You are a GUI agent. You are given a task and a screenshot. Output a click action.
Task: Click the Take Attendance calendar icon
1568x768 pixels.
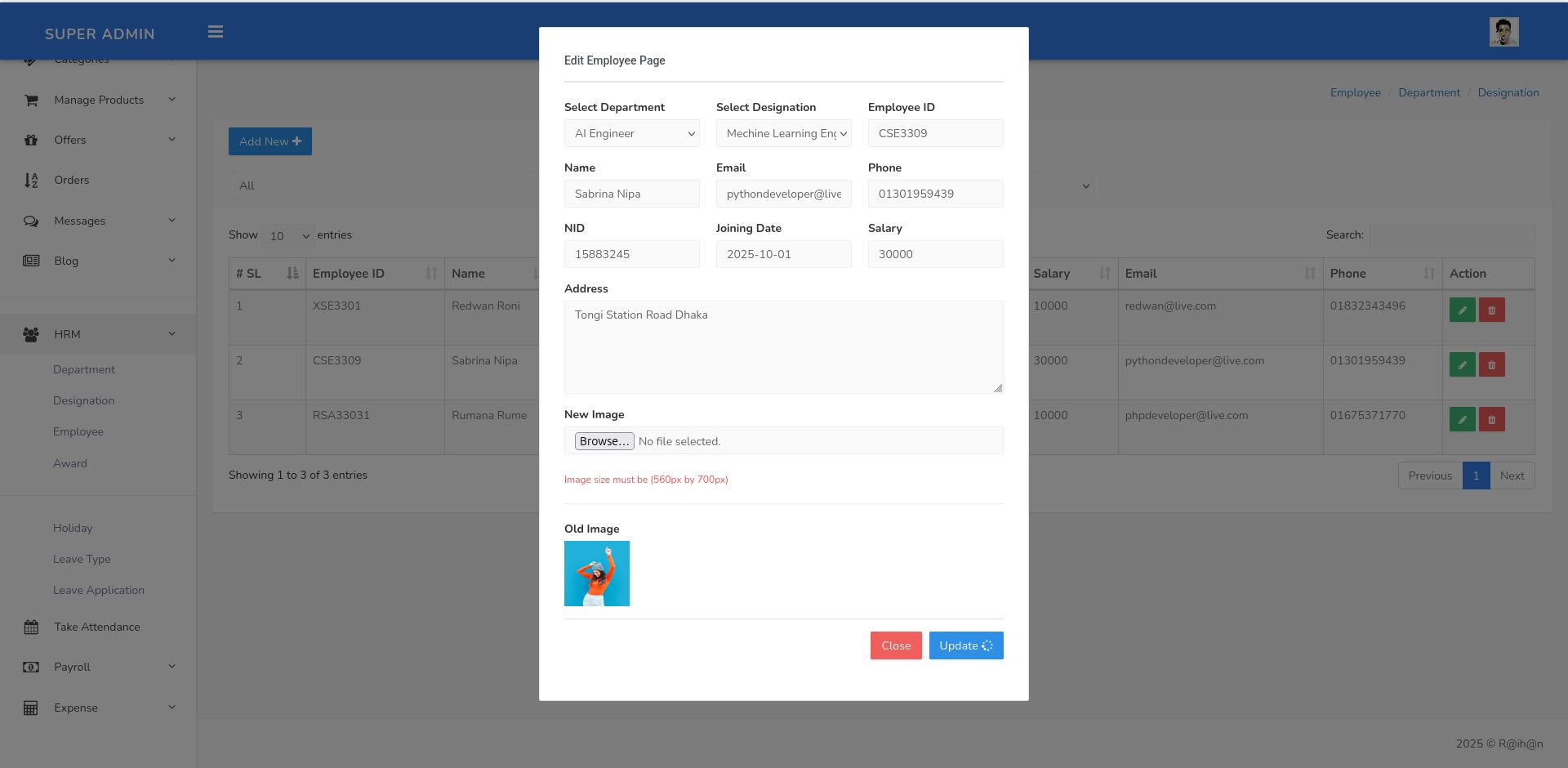[x=31, y=627]
